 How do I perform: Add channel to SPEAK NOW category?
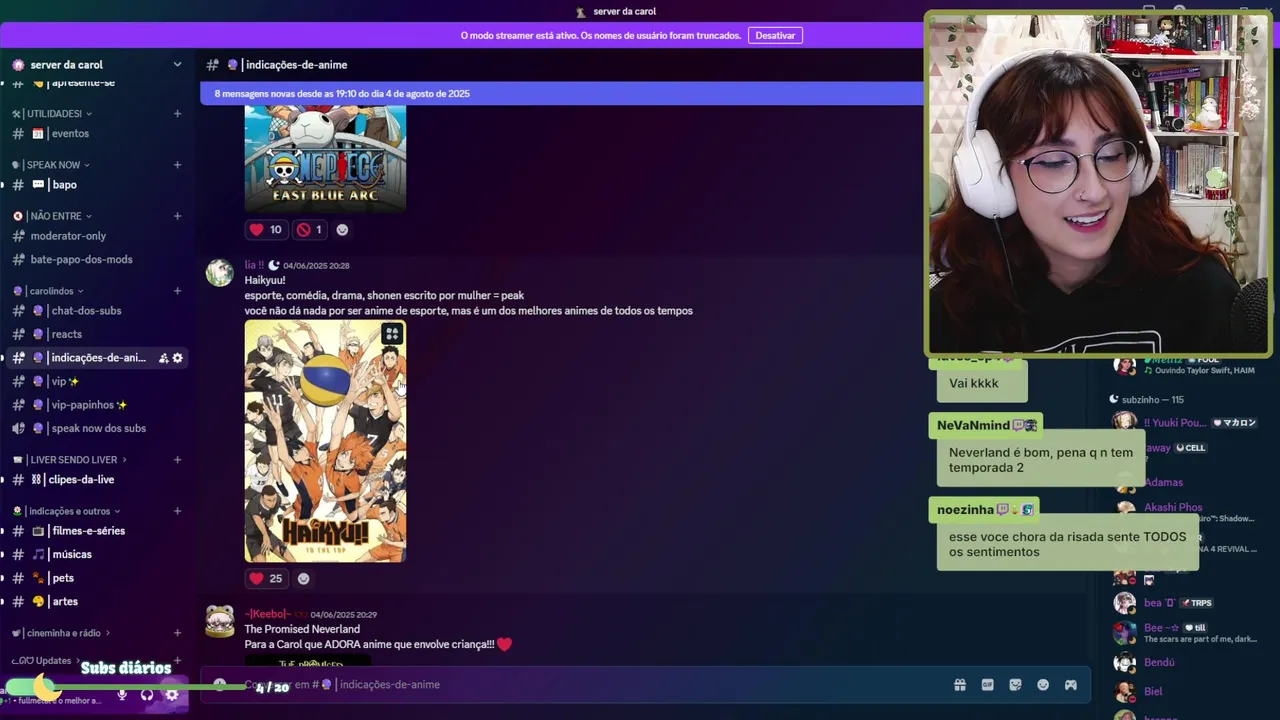[x=177, y=165]
